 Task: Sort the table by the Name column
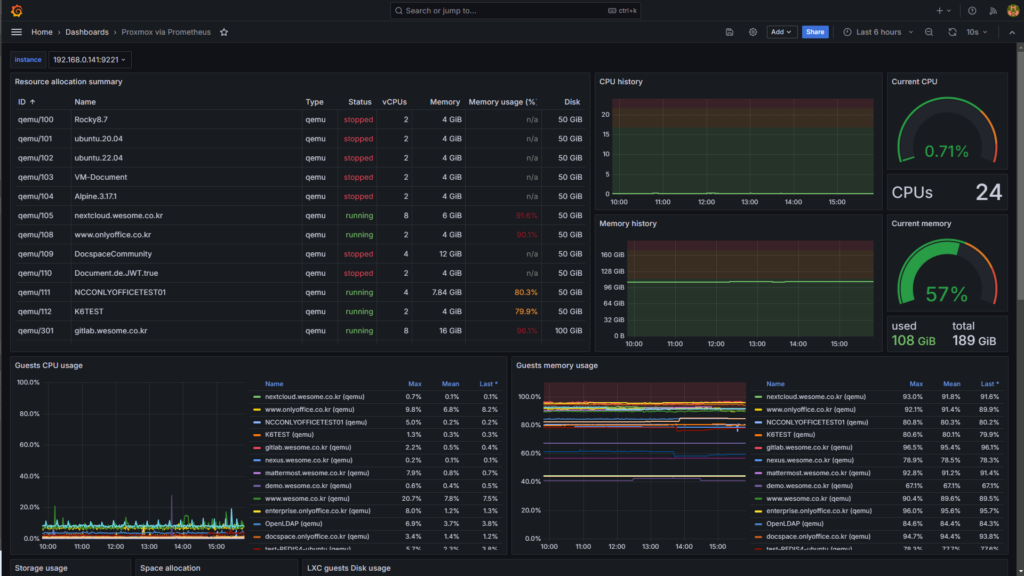click(85, 102)
